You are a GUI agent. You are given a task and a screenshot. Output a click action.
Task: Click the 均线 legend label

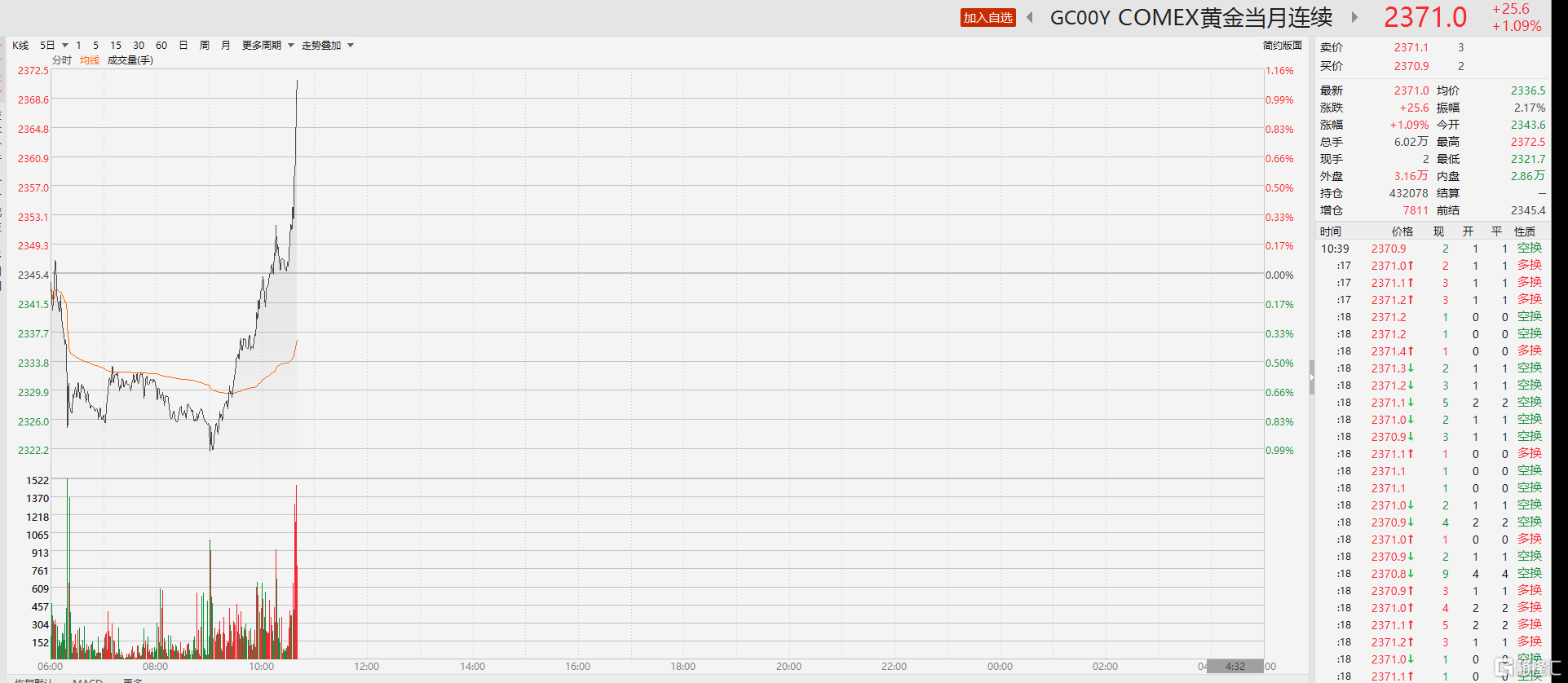[x=90, y=60]
